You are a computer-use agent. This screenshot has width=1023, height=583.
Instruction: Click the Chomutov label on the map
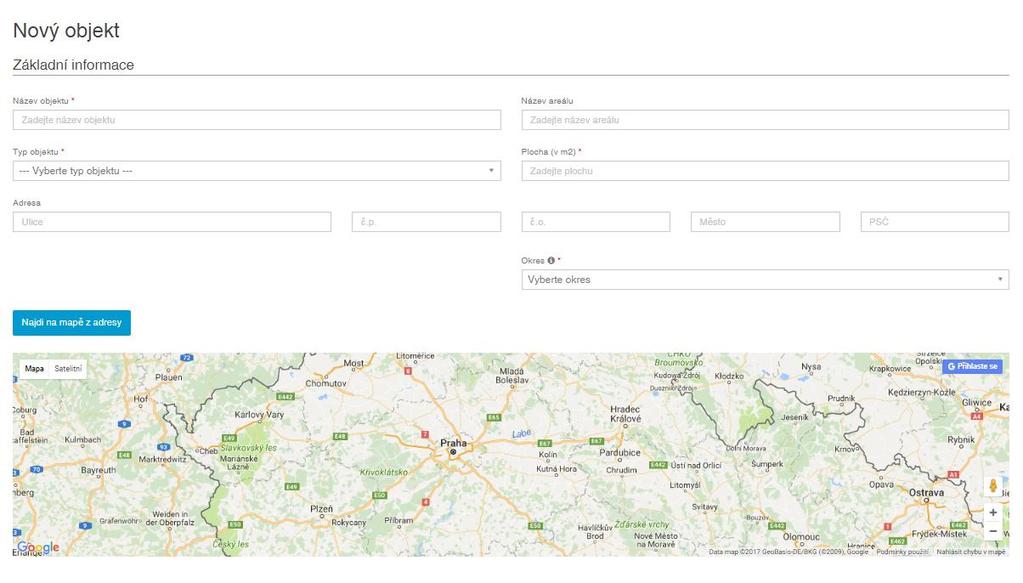tap(326, 383)
